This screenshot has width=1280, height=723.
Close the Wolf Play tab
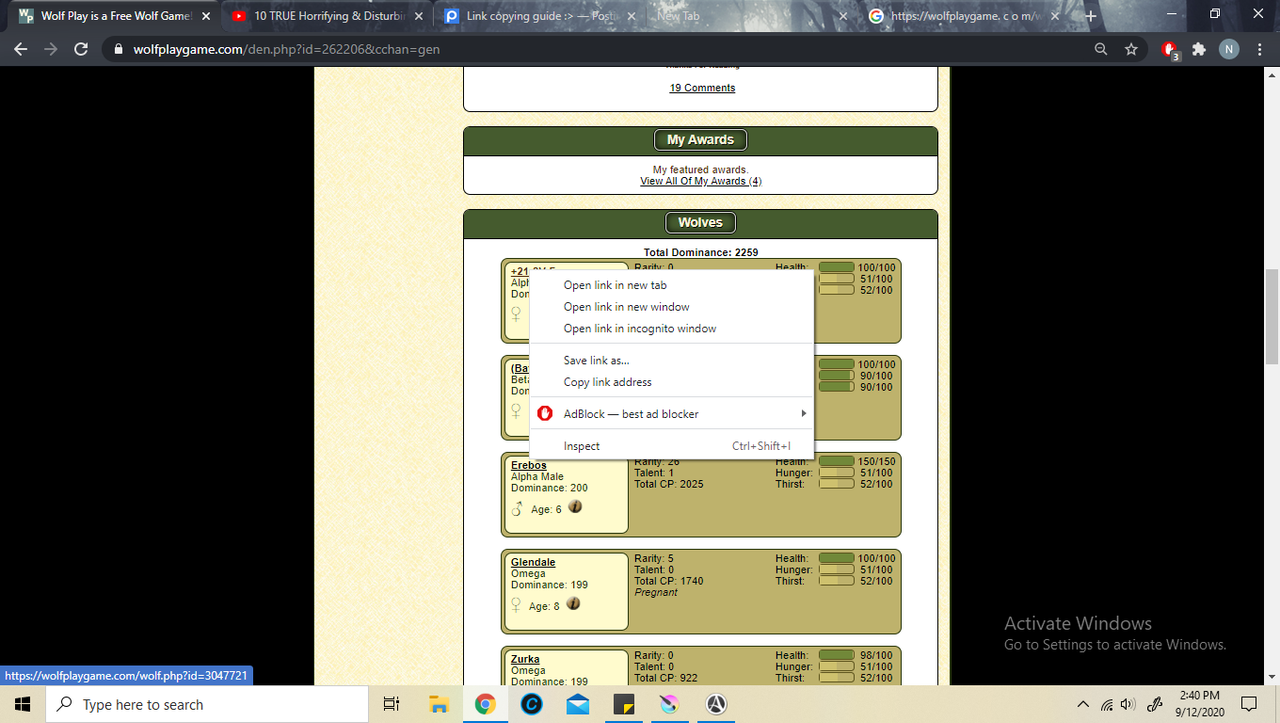click(206, 16)
